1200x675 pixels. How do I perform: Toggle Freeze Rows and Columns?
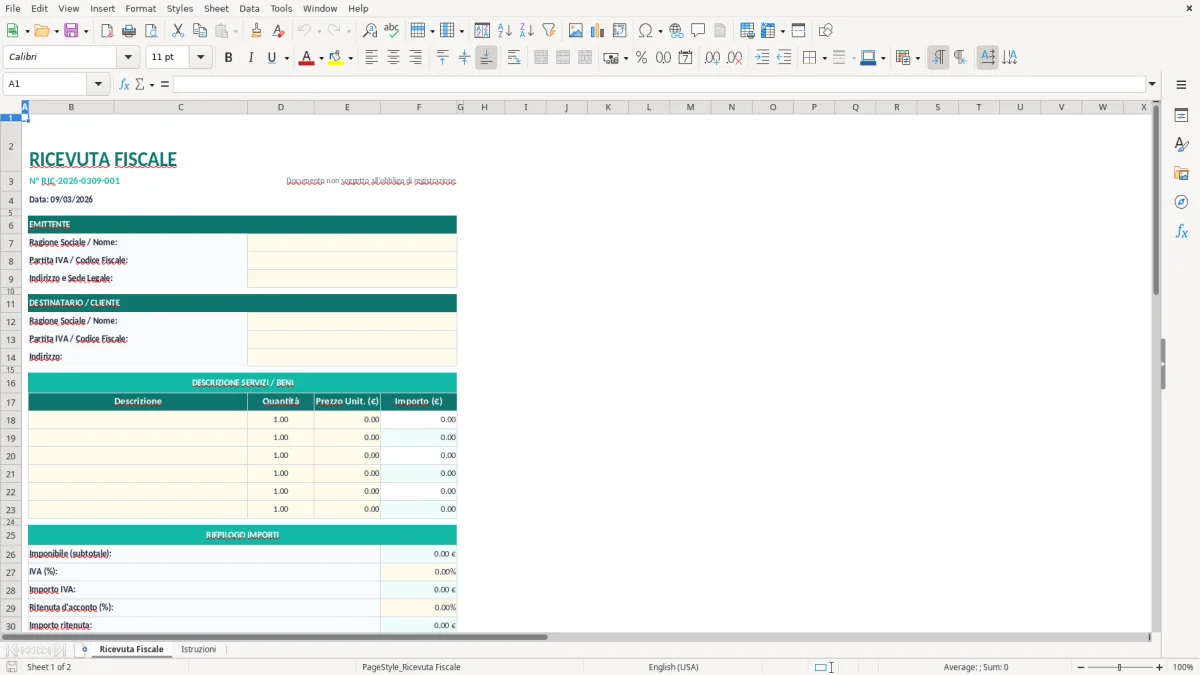click(768, 31)
